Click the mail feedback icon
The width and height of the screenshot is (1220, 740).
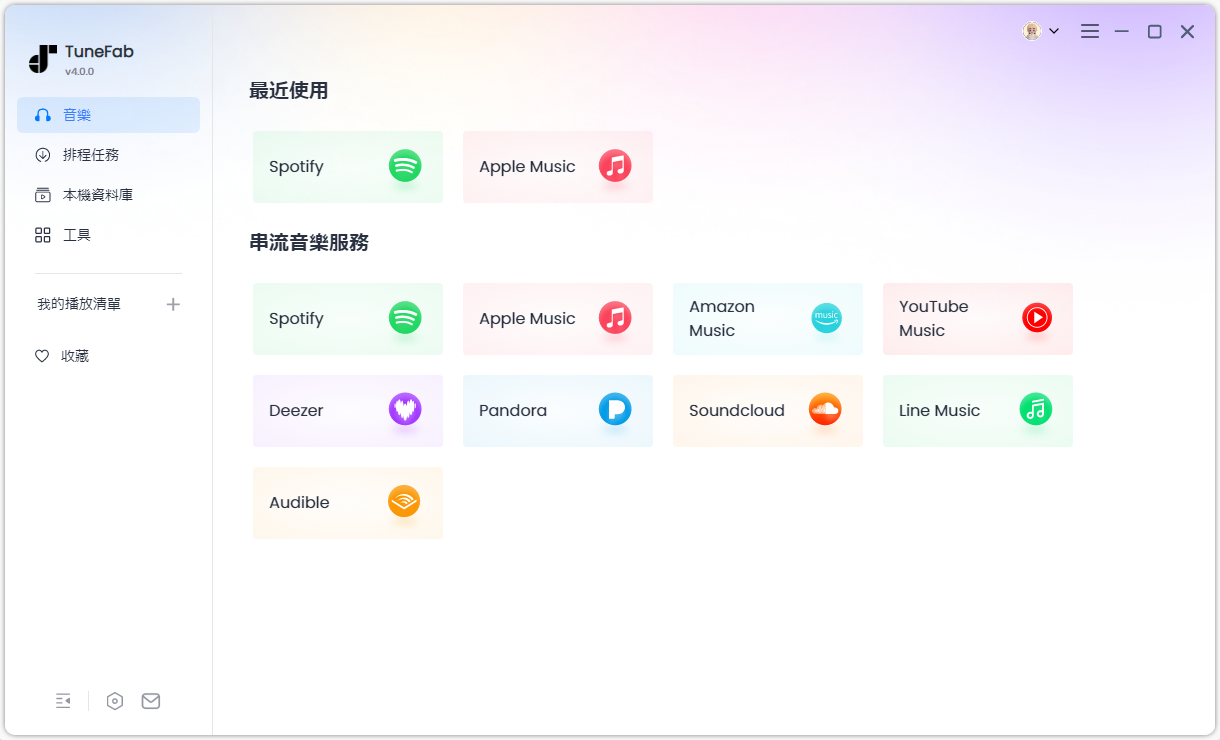click(x=150, y=700)
